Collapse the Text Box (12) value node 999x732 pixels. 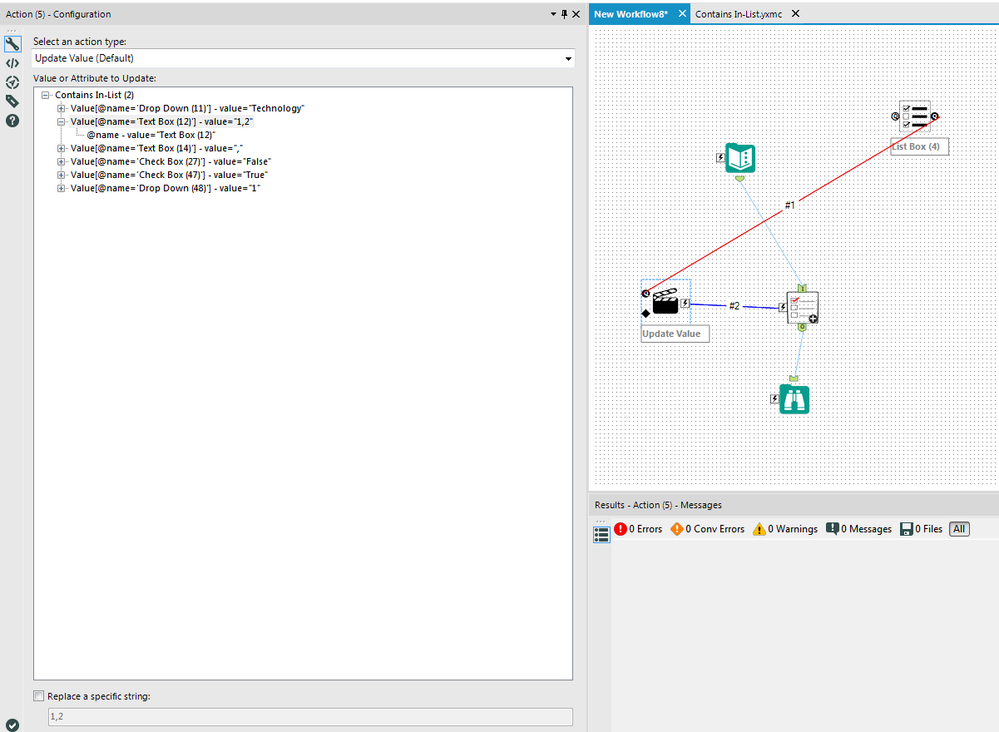click(x=61, y=122)
